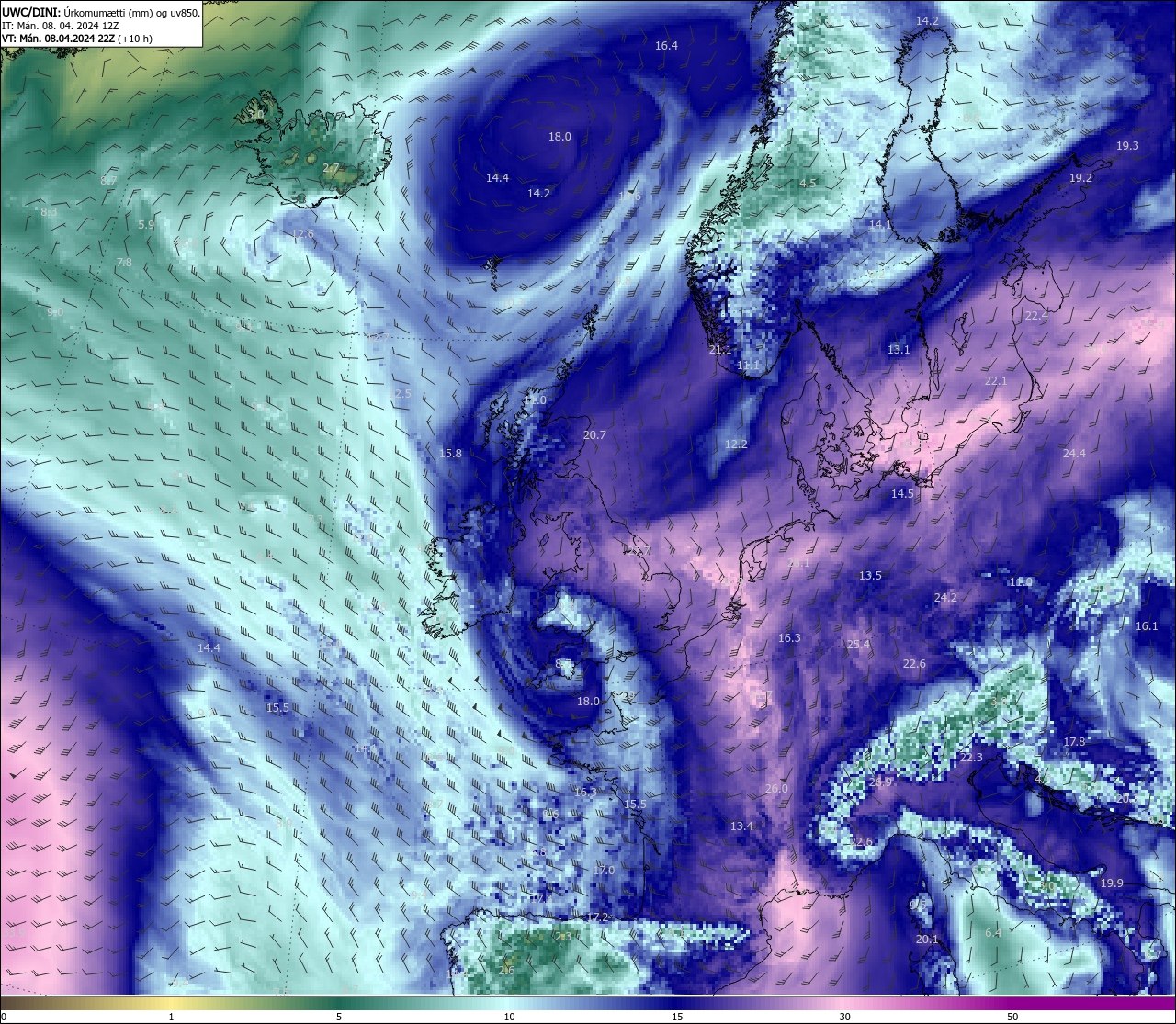This screenshot has height=1024, width=1176.
Task: Click the 'IT: Mán. 08. 04. 2024 12Z' line
Action: [60, 26]
